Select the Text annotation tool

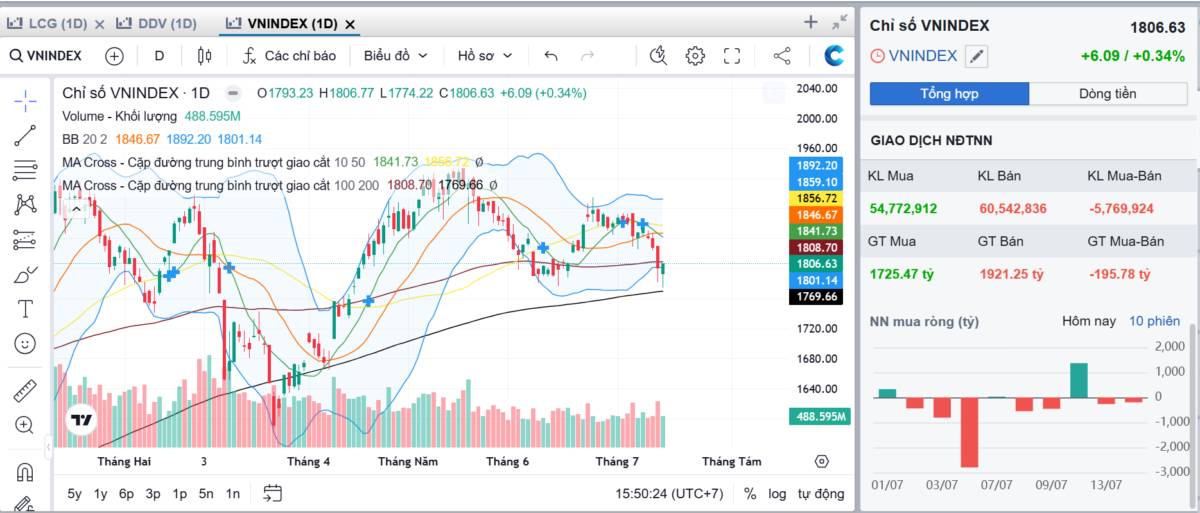point(25,308)
